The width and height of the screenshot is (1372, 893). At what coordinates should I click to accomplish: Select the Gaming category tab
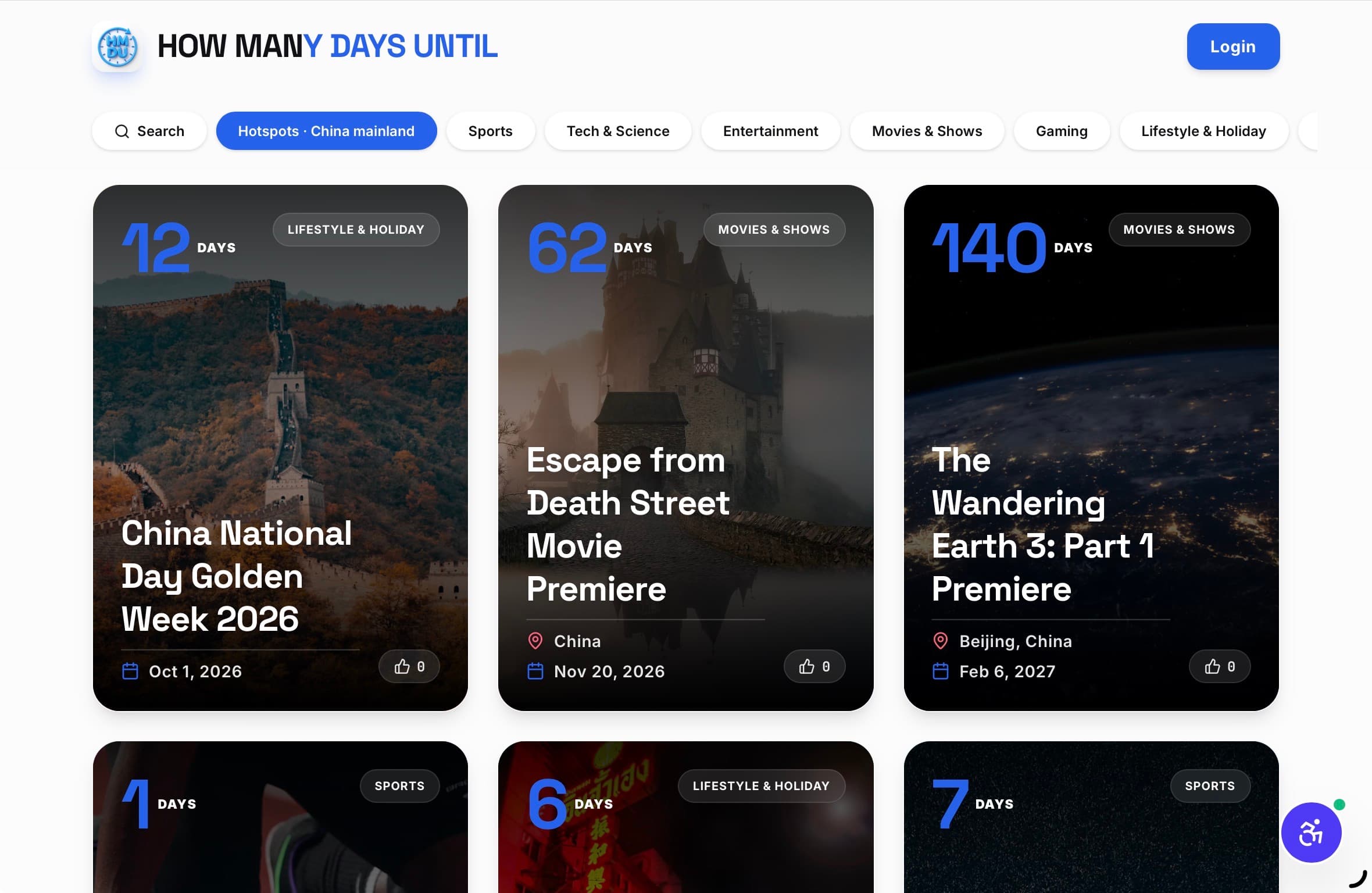(1062, 131)
